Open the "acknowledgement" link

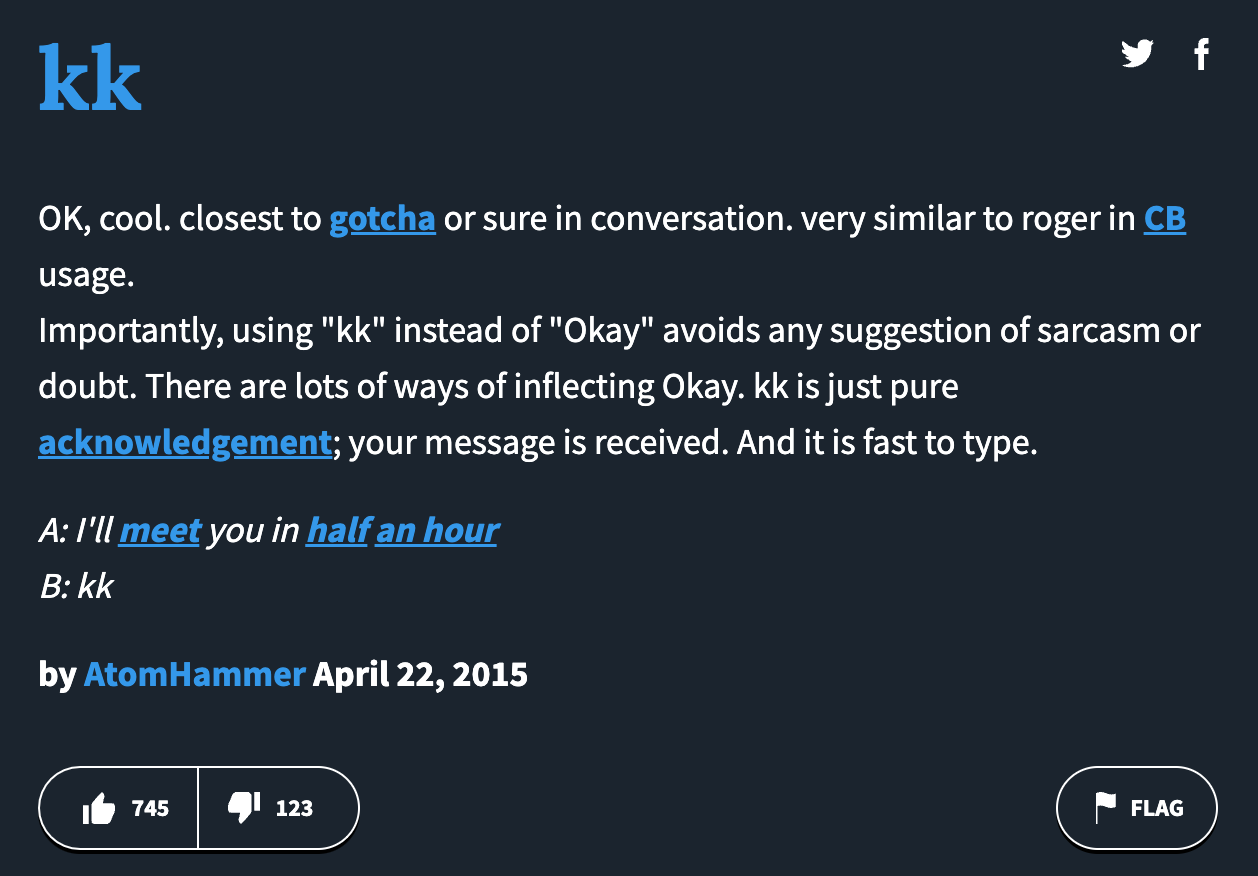pyautogui.click(x=184, y=442)
